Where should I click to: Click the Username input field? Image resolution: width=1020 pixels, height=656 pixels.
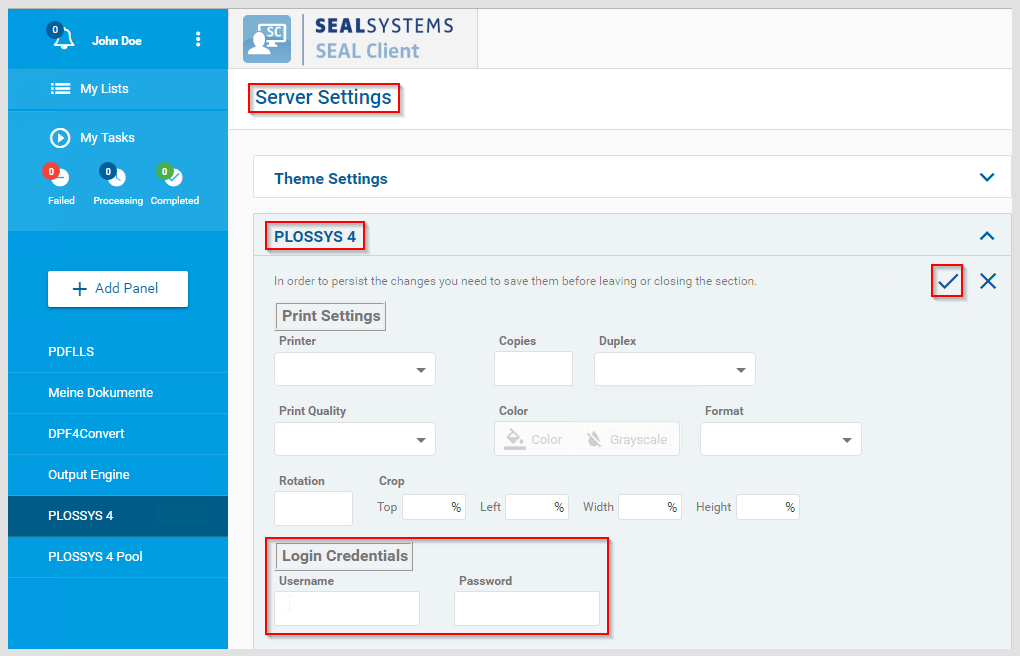pyautogui.click(x=347, y=608)
